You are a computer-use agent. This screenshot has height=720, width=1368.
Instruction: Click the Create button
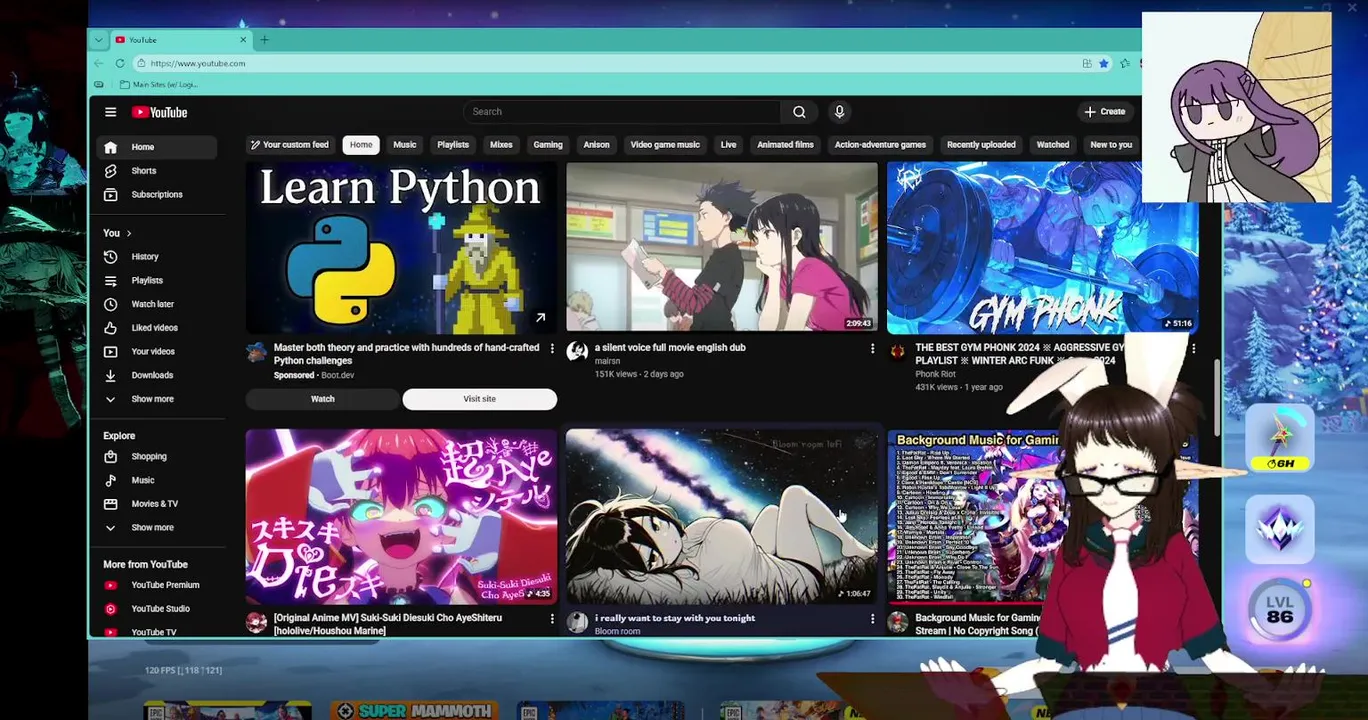pos(1105,112)
